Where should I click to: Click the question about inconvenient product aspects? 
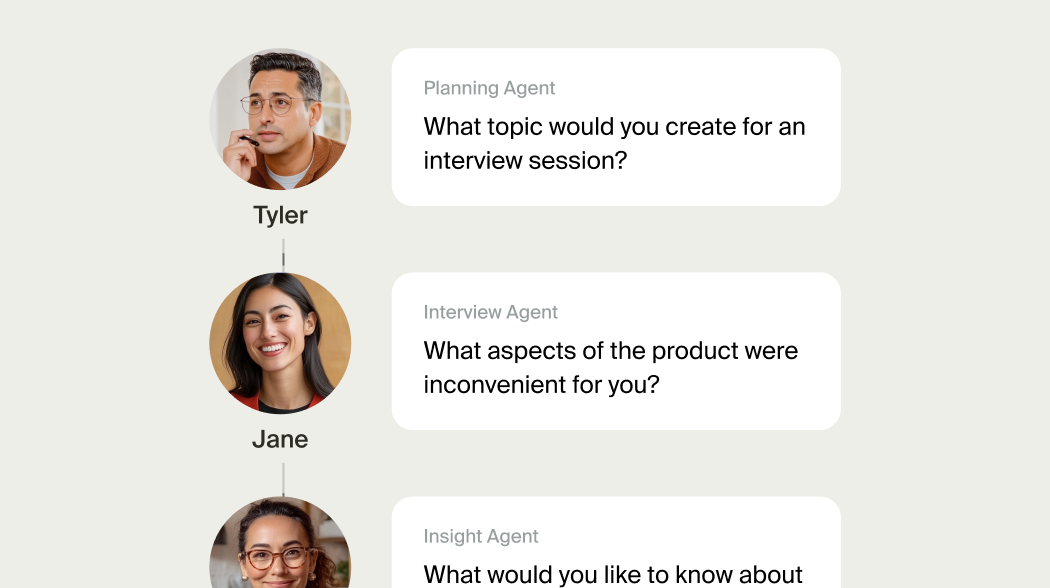pyautogui.click(x=610, y=367)
